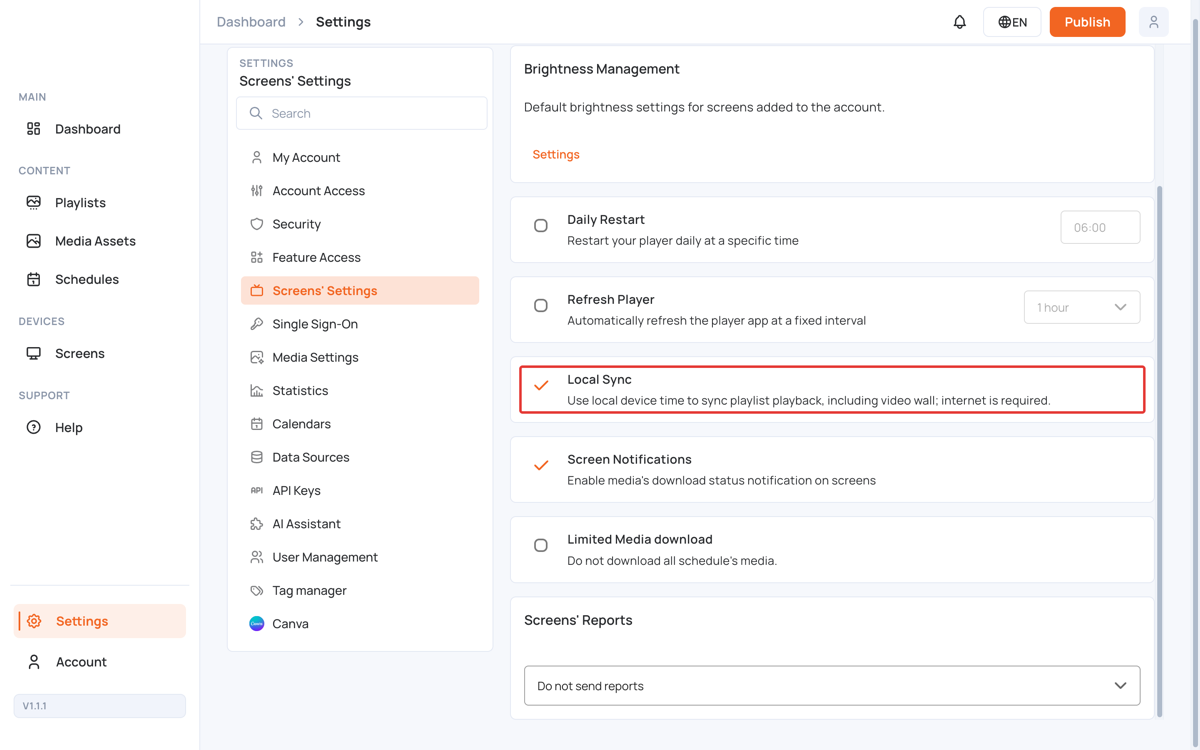This screenshot has height=750, width=1200.
Task: Click the Media Assets image icon
Action: click(34, 241)
